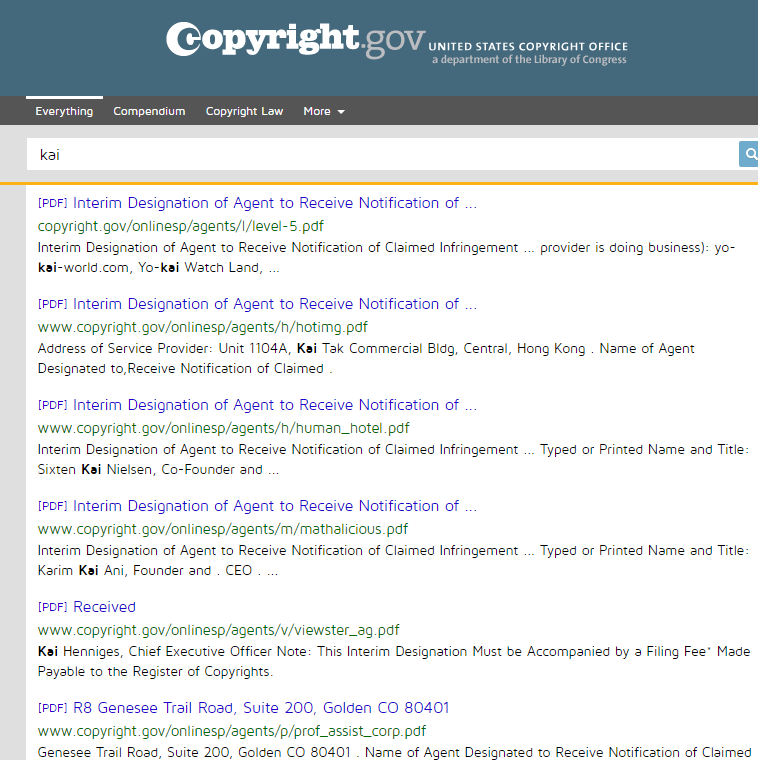Open the Received PDF result
The image size is (758, 760).
pyautogui.click(x=104, y=607)
